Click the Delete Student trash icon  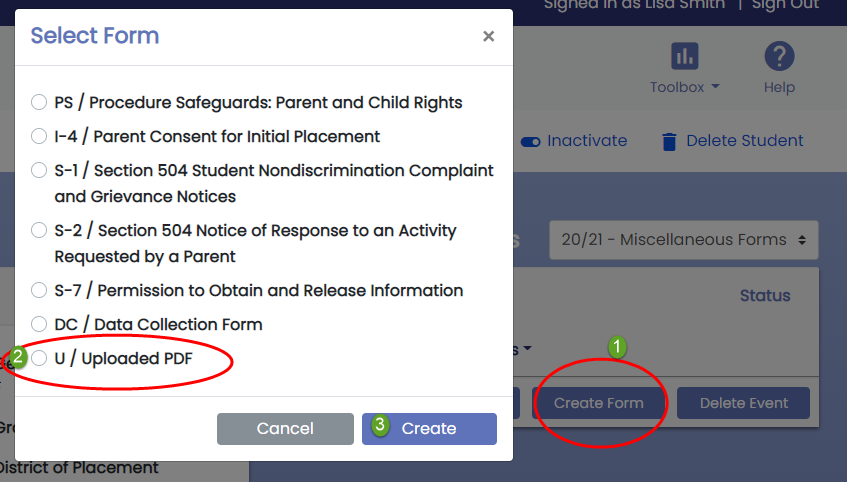pyautogui.click(x=669, y=142)
